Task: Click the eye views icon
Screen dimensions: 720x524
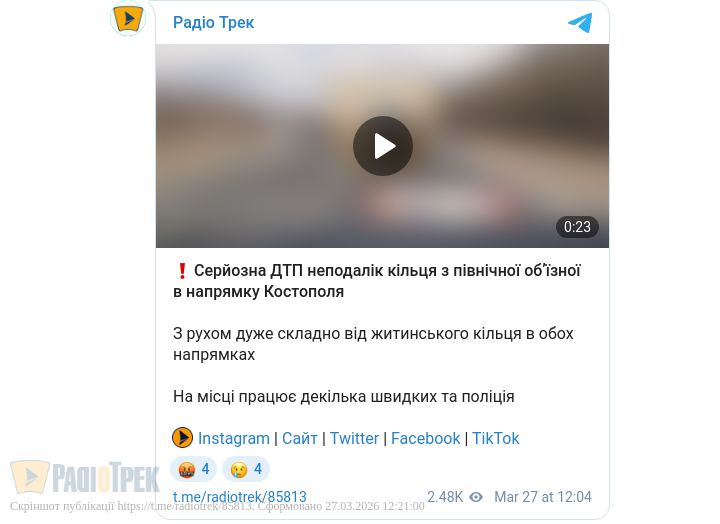Action: [x=476, y=497]
